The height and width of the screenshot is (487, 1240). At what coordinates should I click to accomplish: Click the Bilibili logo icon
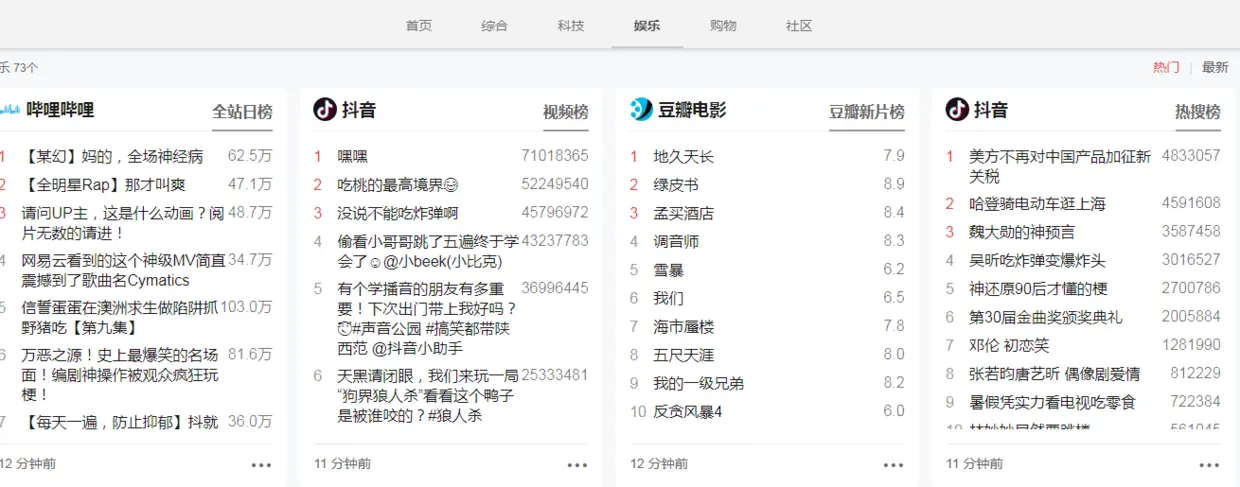9,110
